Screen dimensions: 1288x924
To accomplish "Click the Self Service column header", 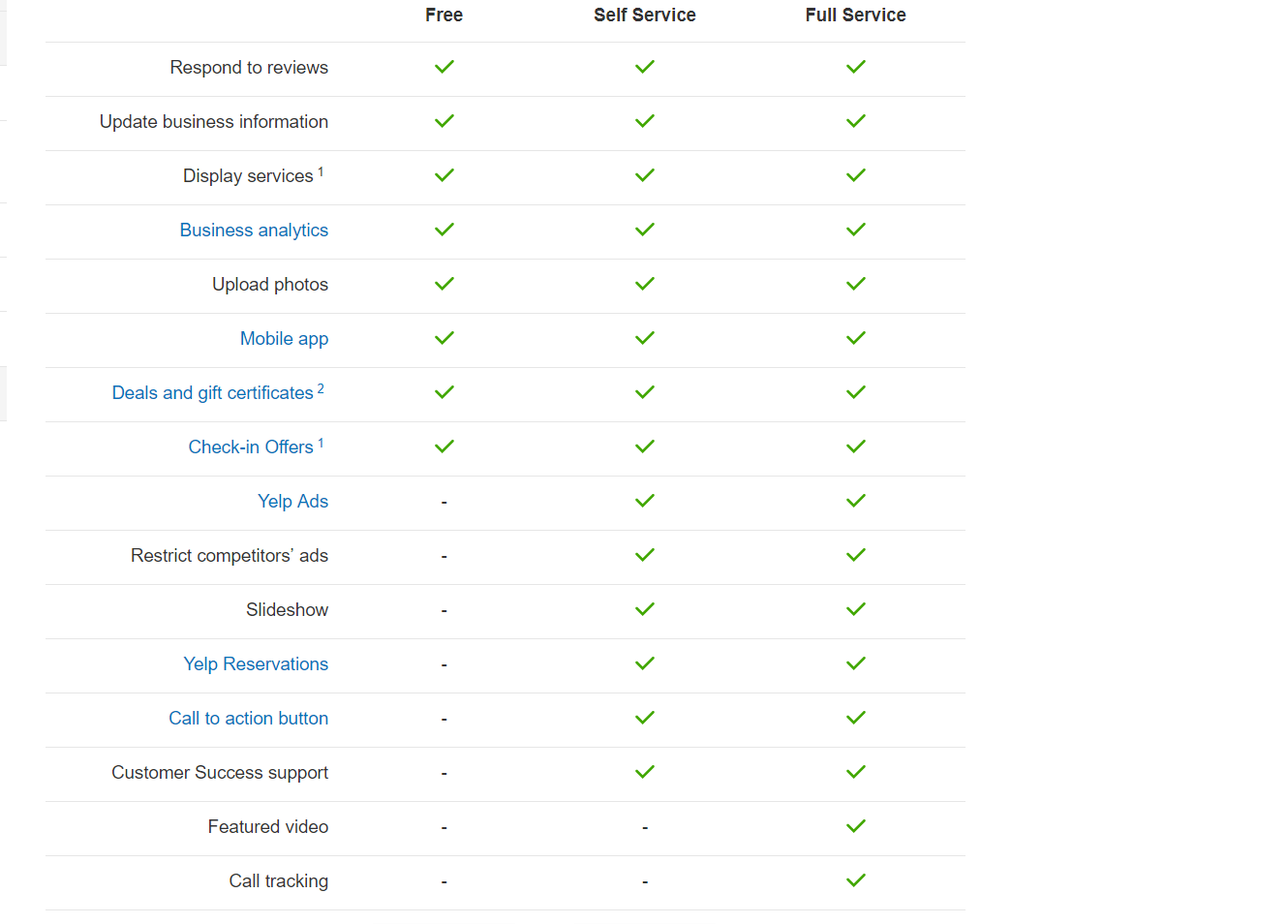I will pos(645,15).
